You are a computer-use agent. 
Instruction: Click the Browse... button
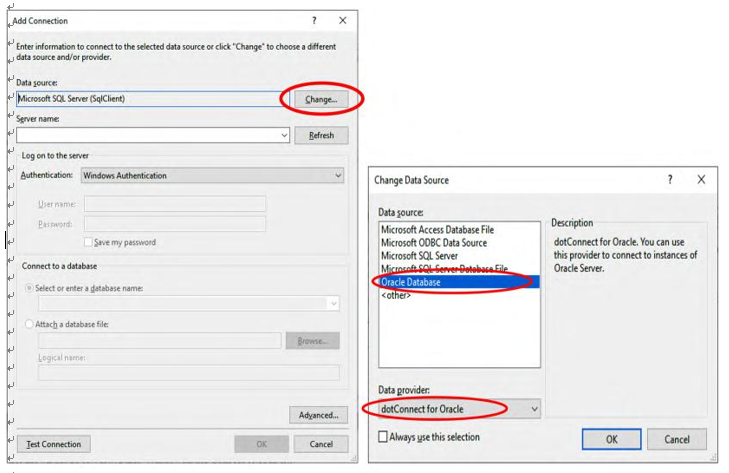coord(312,341)
